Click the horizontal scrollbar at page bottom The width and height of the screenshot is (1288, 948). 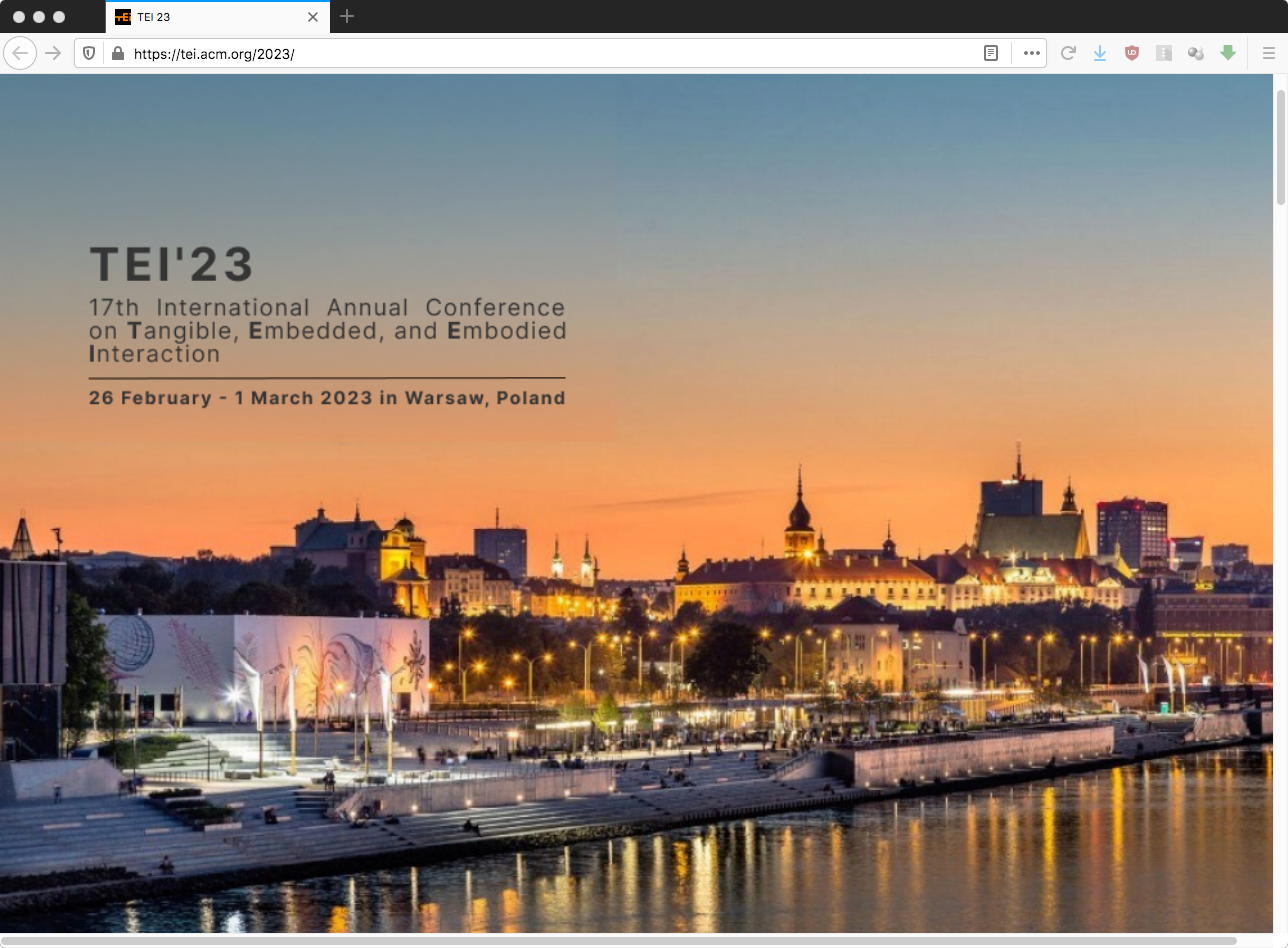click(x=620, y=941)
